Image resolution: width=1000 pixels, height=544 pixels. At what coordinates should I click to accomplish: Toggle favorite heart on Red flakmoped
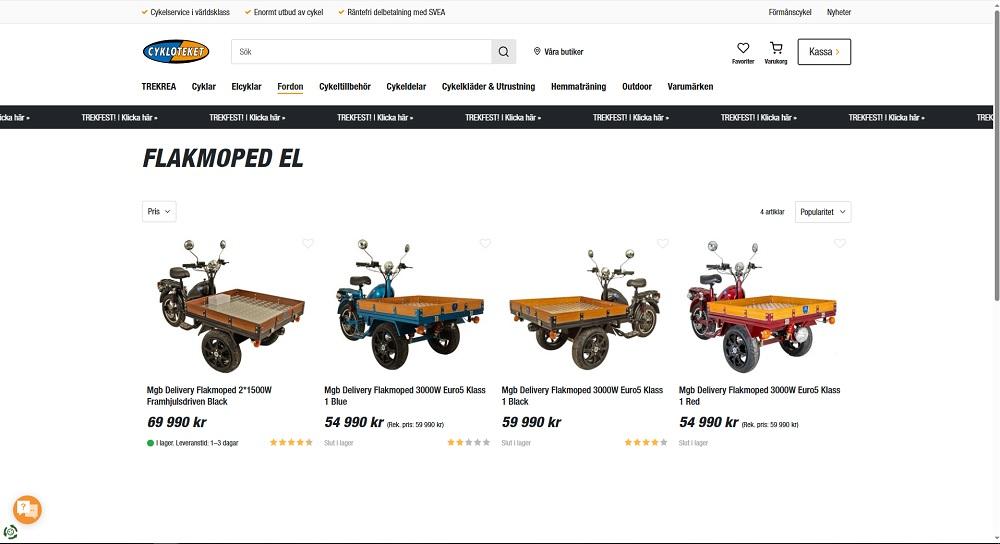pyautogui.click(x=840, y=243)
